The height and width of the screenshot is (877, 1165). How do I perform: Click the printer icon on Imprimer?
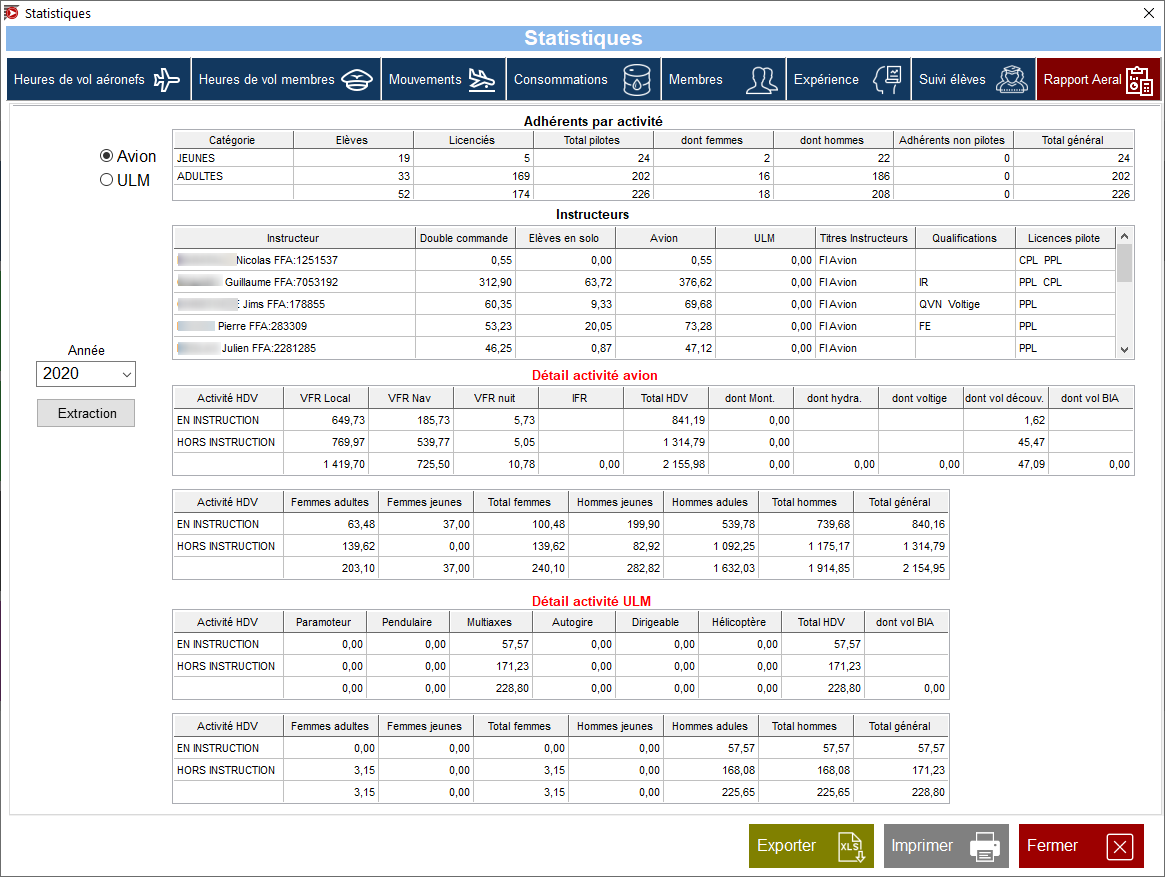coord(985,847)
